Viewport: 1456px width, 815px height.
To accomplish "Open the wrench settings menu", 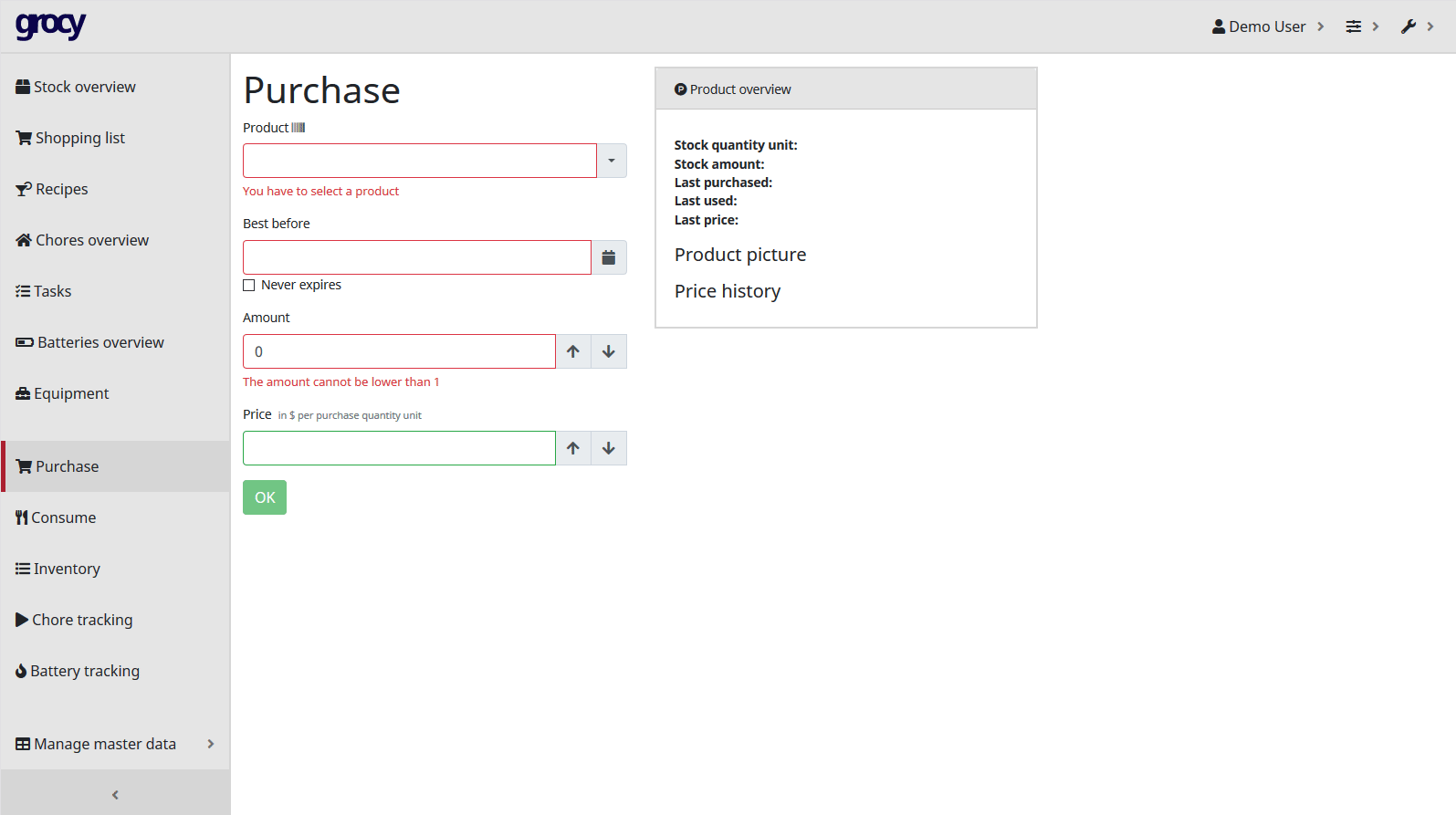I will pyautogui.click(x=1416, y=26).
